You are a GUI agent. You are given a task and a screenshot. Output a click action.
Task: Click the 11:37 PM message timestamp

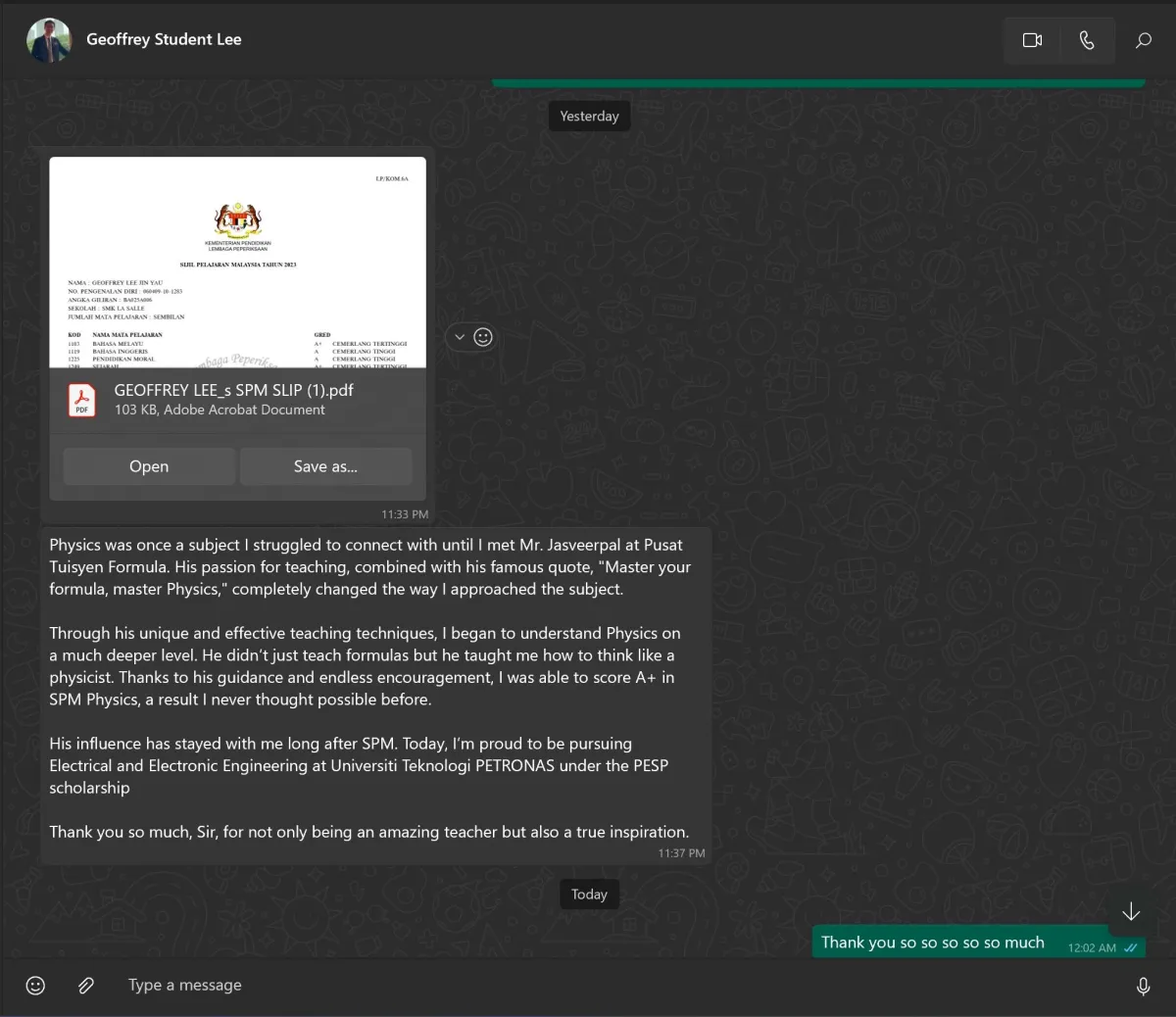(681, 853)
